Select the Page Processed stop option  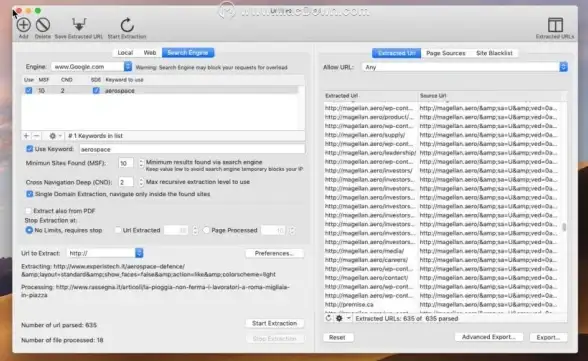pos(206,230)
